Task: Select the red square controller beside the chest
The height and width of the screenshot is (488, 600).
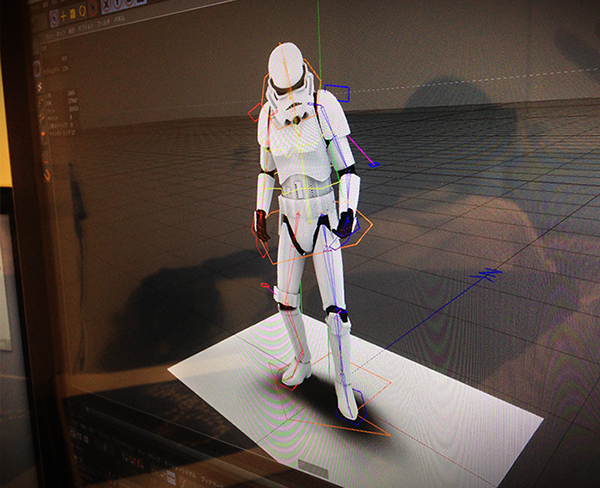Action: 255,113
